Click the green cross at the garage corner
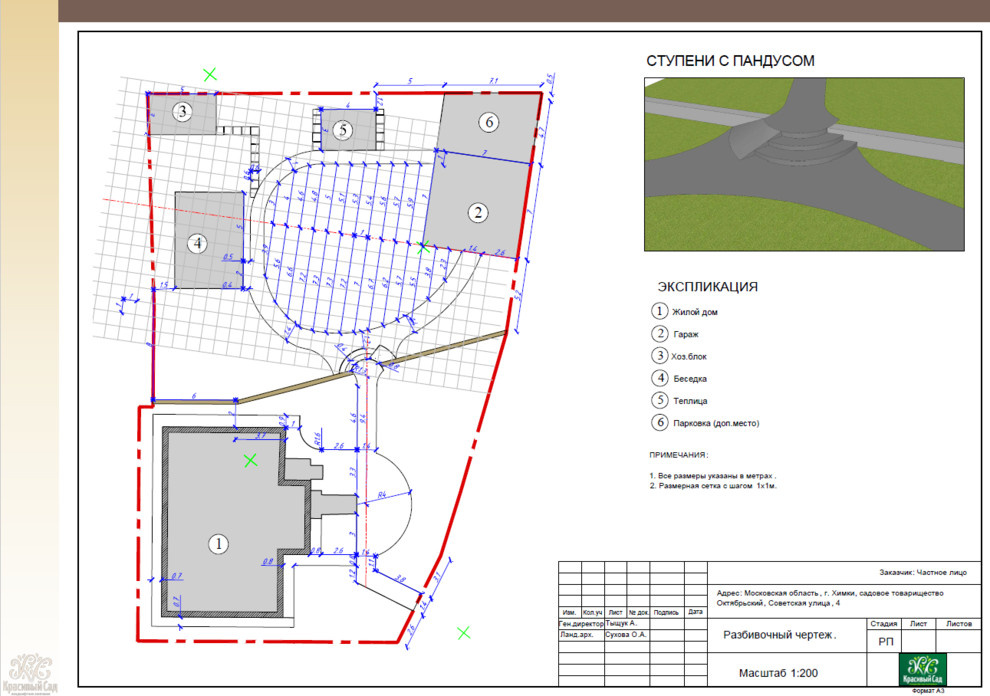This screenshot has height=696, width=990. tap(424, 246)
